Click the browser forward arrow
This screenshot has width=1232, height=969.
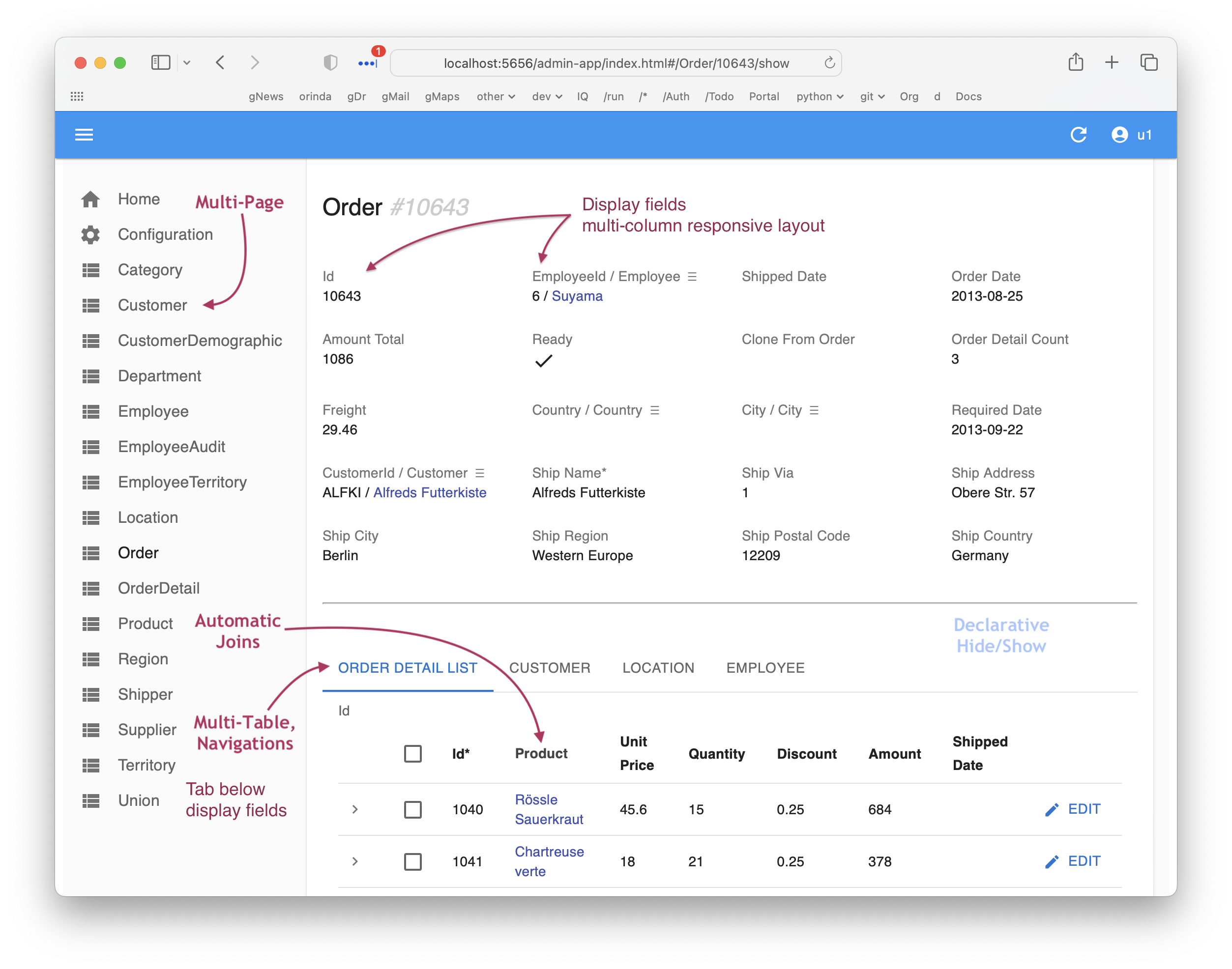point(255,62)
